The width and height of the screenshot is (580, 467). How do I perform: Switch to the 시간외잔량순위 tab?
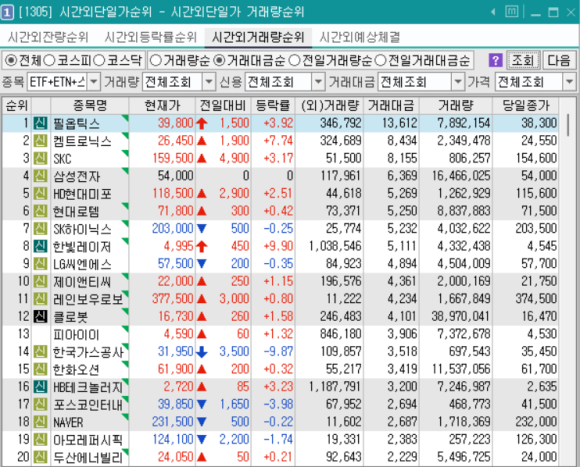pyautogui.click(x=48, y=37)
